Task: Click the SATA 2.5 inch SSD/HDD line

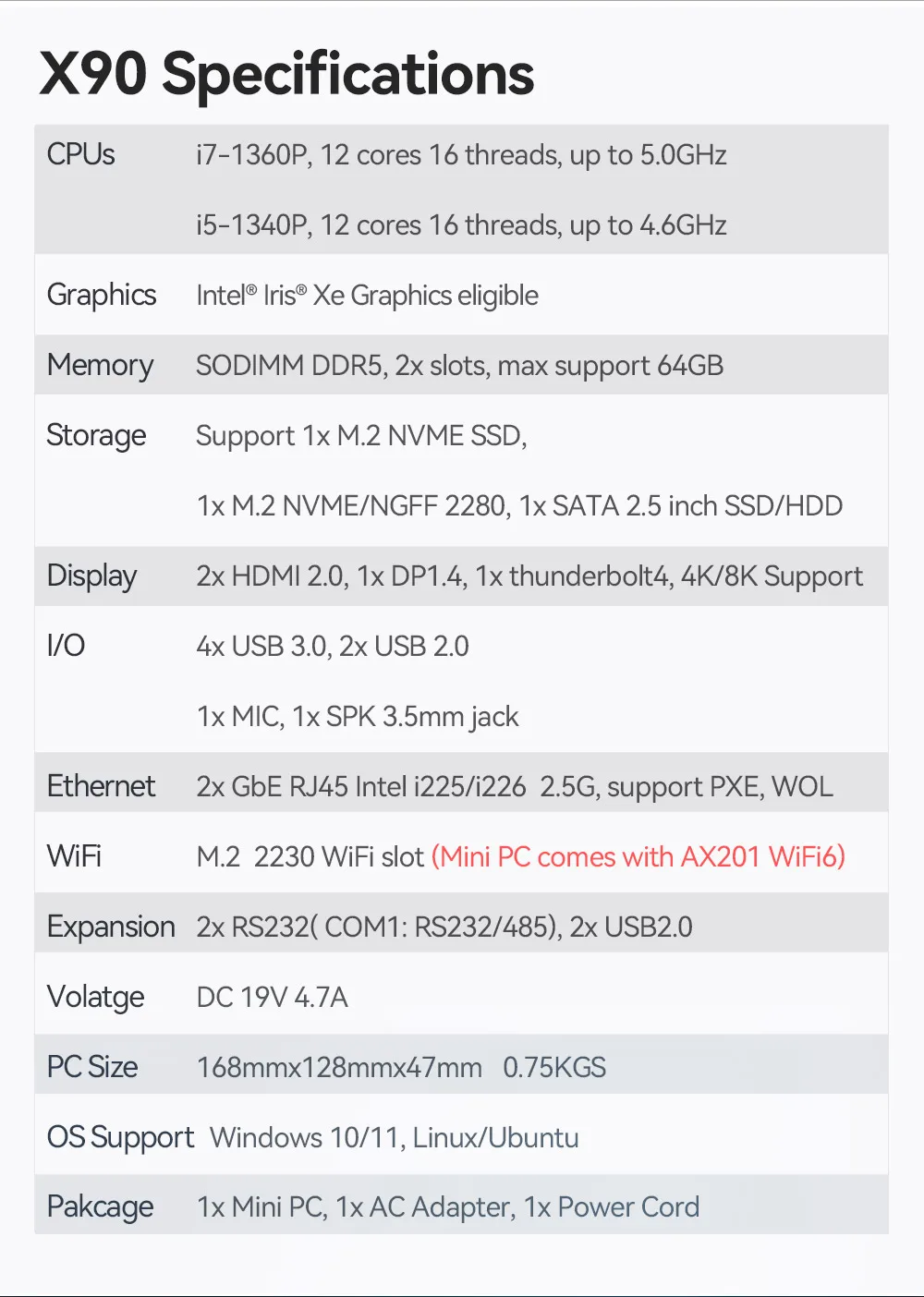Action: (x=519, y=506)
